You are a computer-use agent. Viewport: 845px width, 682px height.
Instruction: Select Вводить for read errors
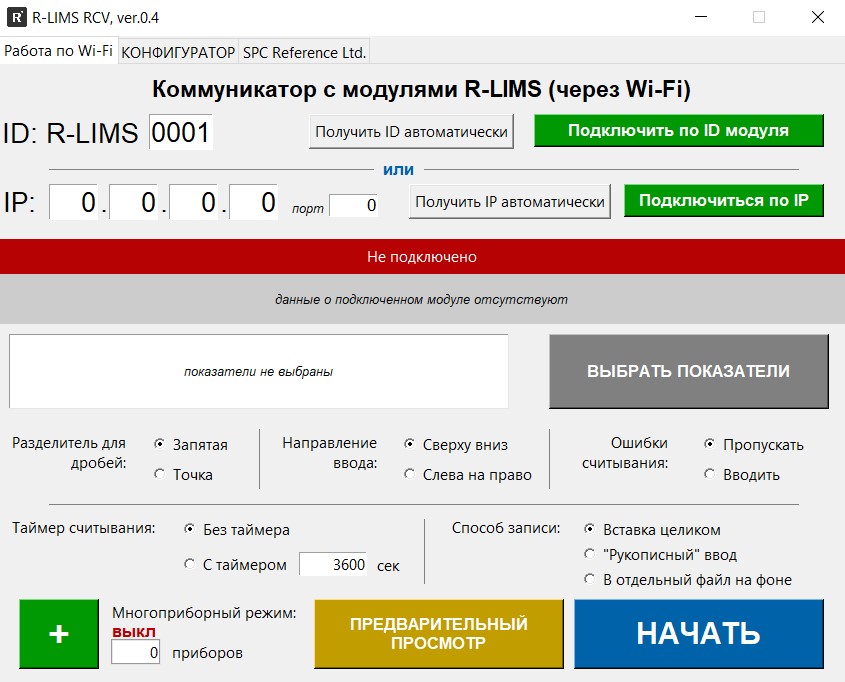click(x=710, y=475)
